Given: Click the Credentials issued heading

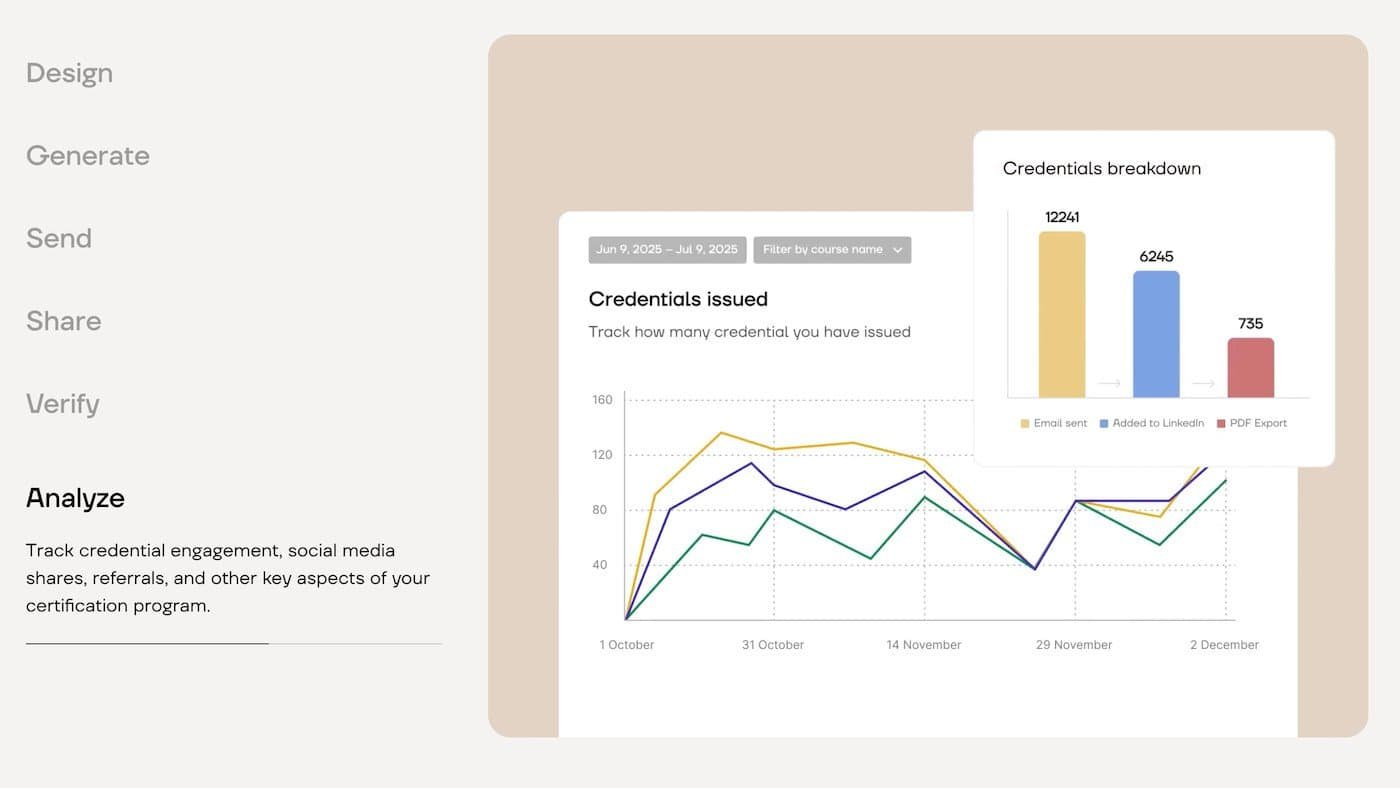Looking at the screenshot, I should pos(678,298).
